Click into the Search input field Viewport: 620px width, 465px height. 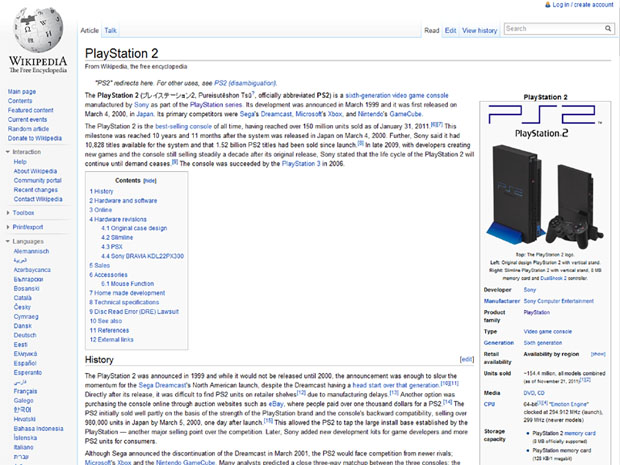pyautogui.click(x=554, y=28)
